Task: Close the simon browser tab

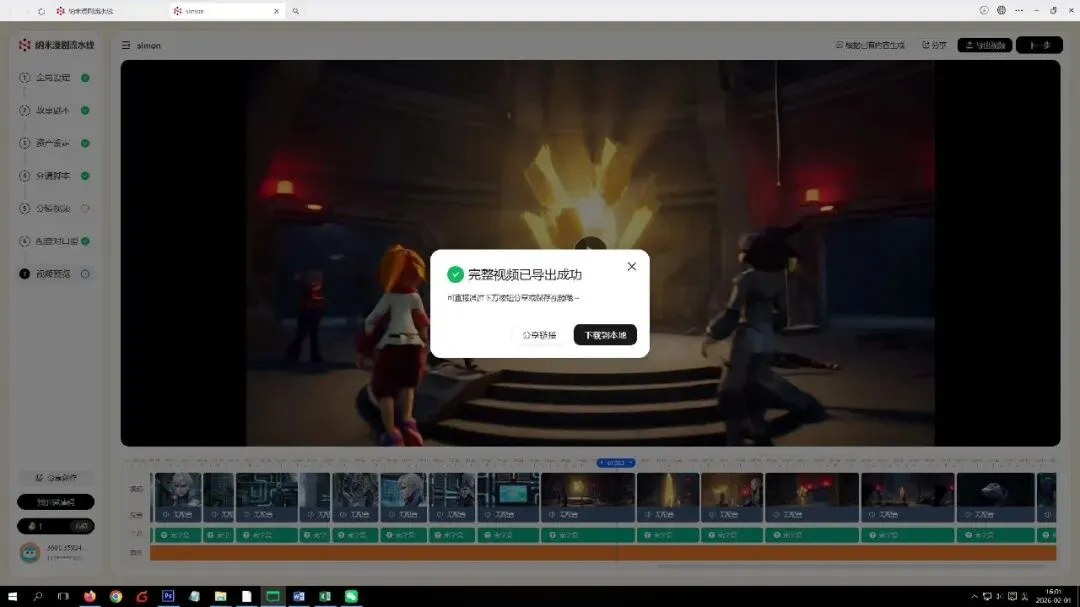Action: tap(276, 11)
